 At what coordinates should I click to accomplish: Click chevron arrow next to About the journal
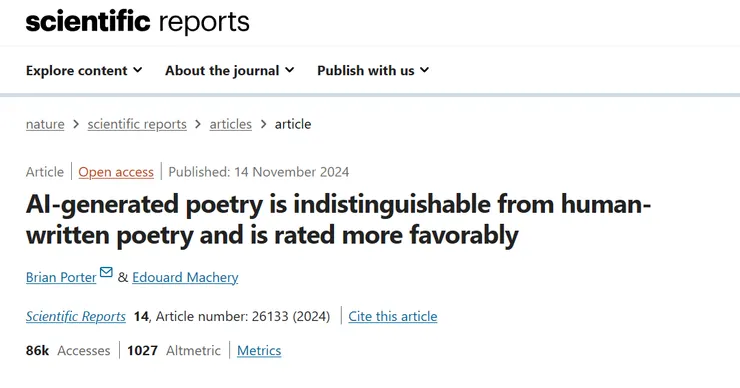(290, 70)
